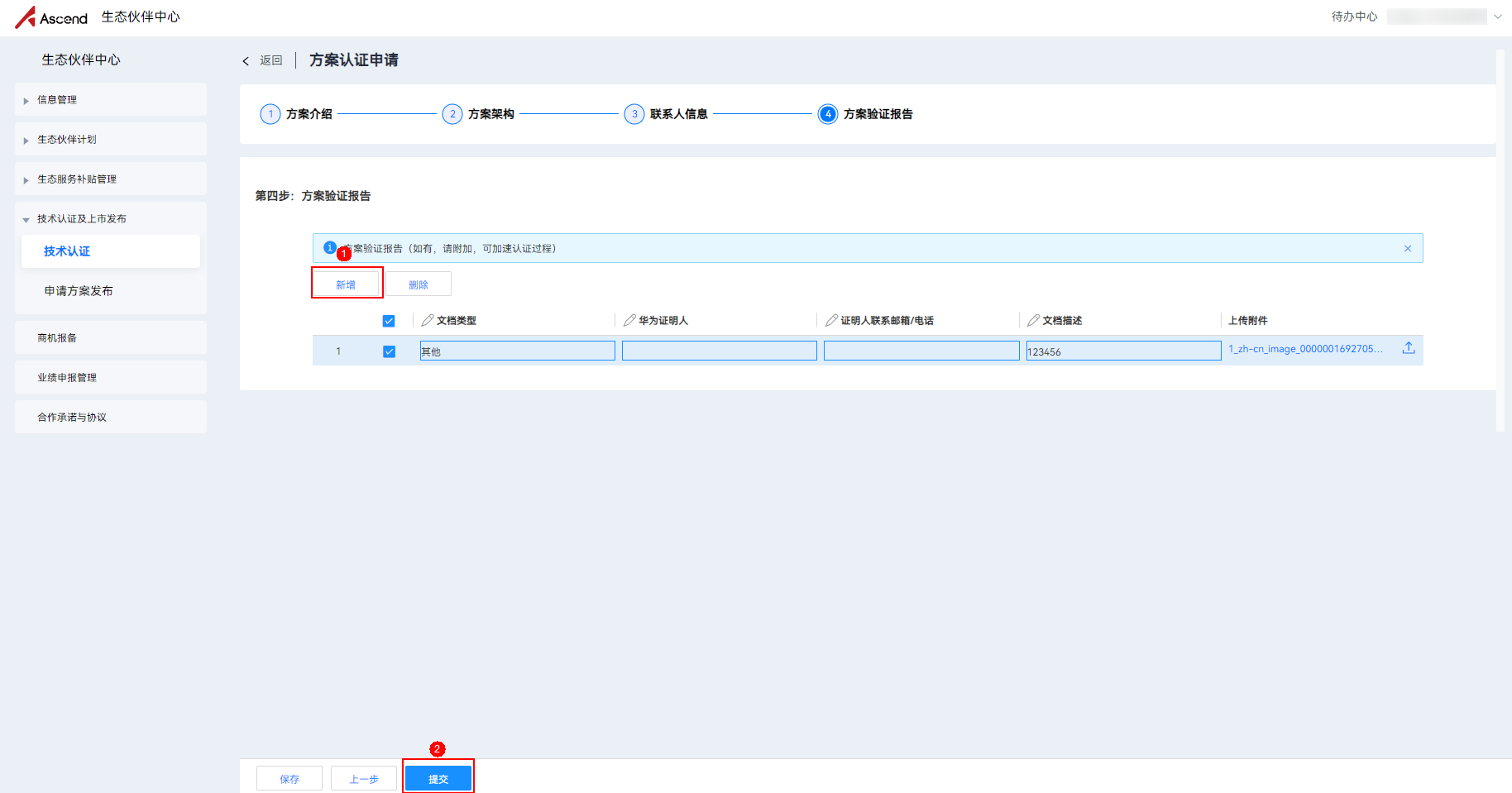Viewport: 1512px width, 793px height.
Task: Click the 上一步 button
Action: click(x=364, y=779)
